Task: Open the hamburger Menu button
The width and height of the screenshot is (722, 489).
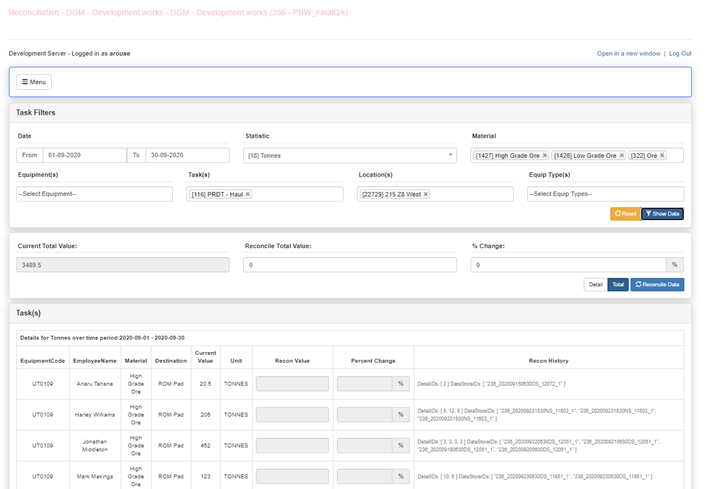Action: click(x=34, y=82)
